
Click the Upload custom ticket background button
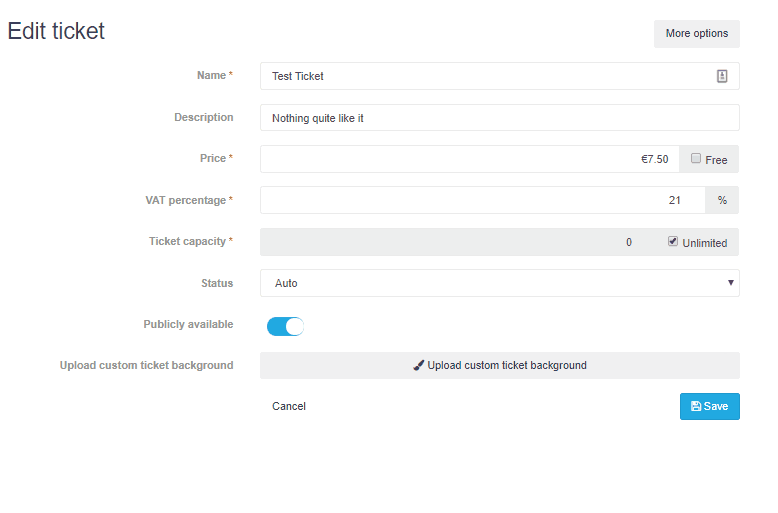click(500, 366)
